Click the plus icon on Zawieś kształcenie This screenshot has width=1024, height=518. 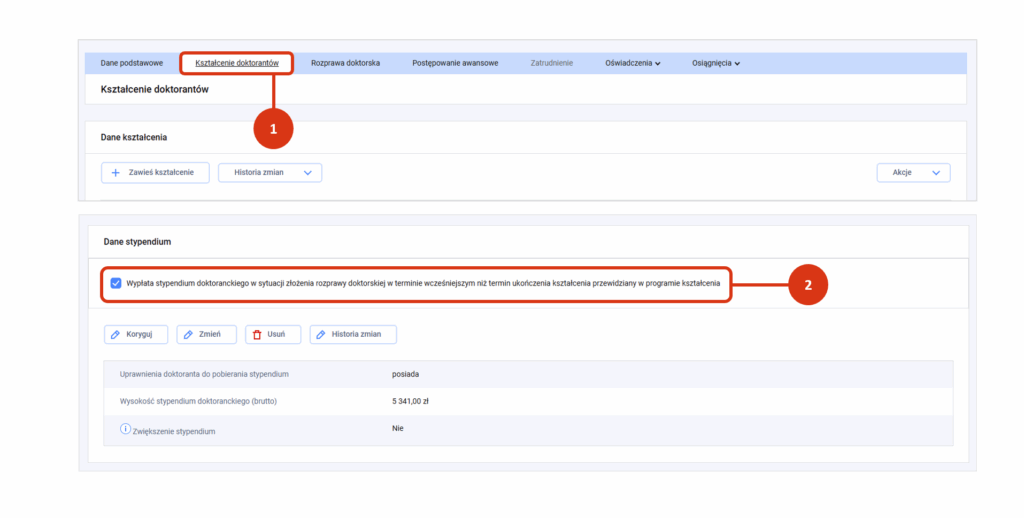(x=116, y=173)
